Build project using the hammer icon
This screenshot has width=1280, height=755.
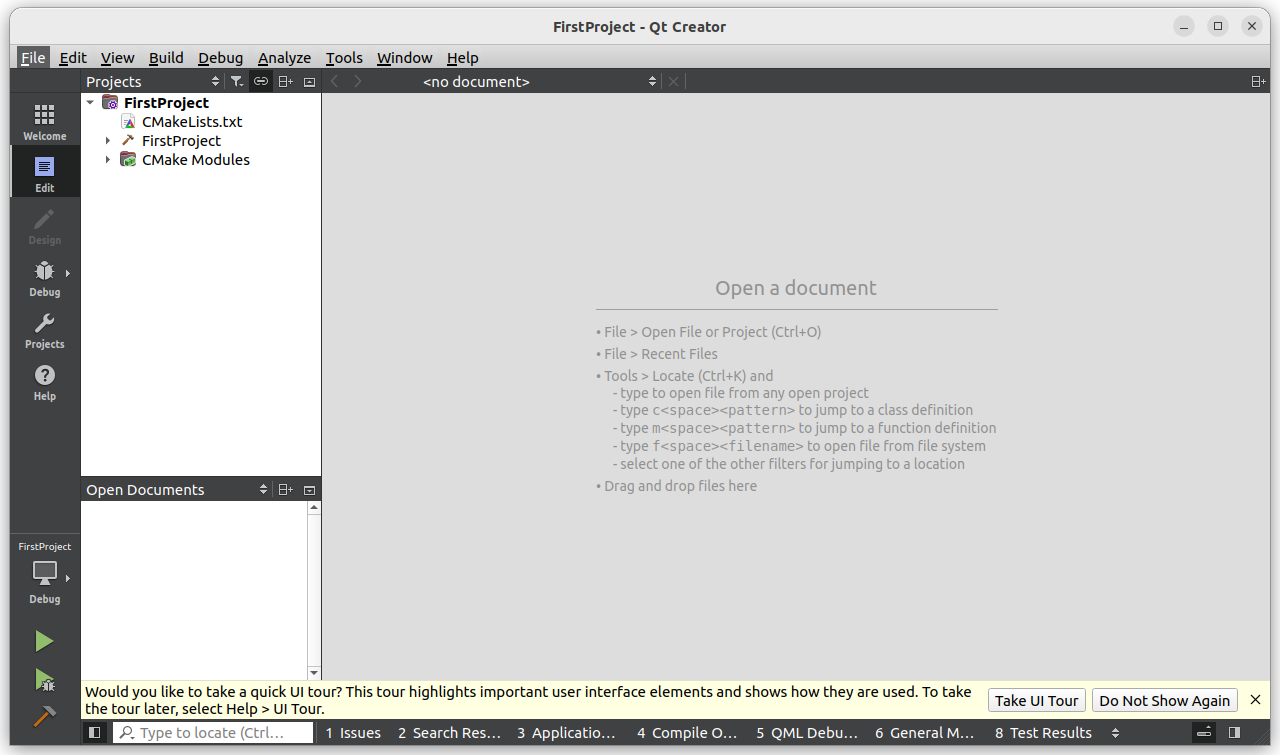coord(44,717)
